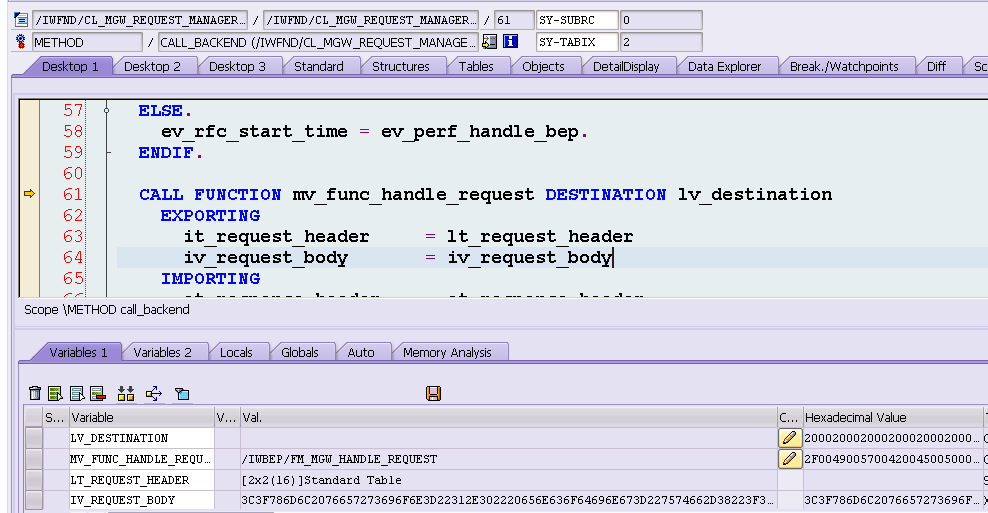
Task: Select the Variables 2 tab
Action: [163, 352]
